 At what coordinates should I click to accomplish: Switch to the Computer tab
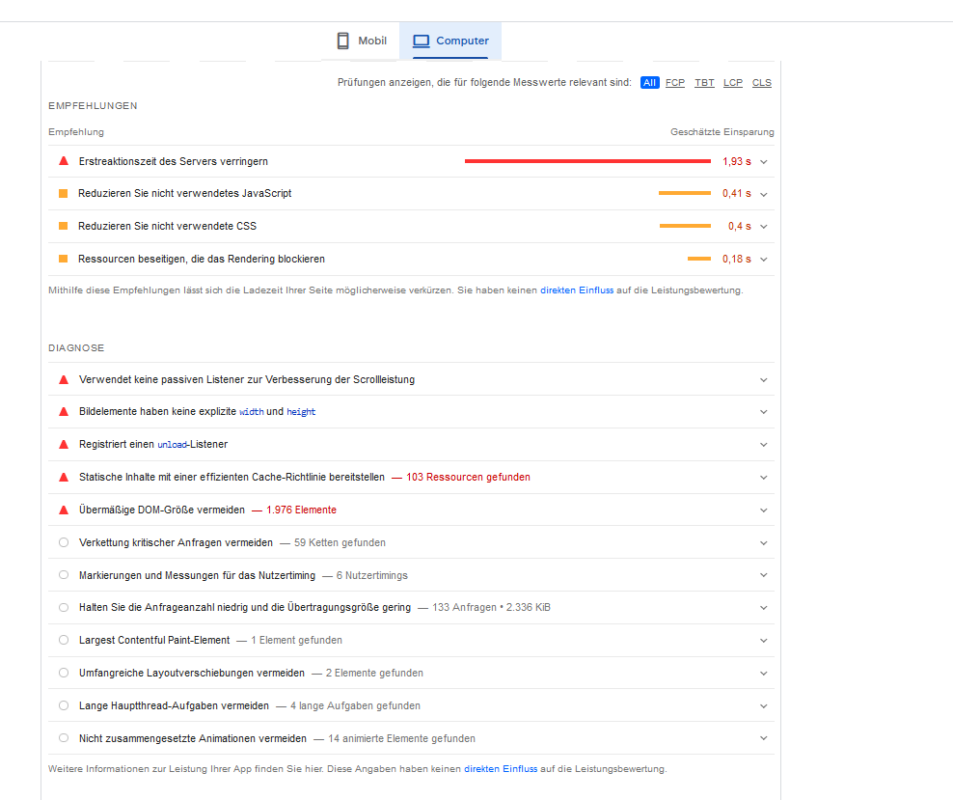(x=450, y=41)
